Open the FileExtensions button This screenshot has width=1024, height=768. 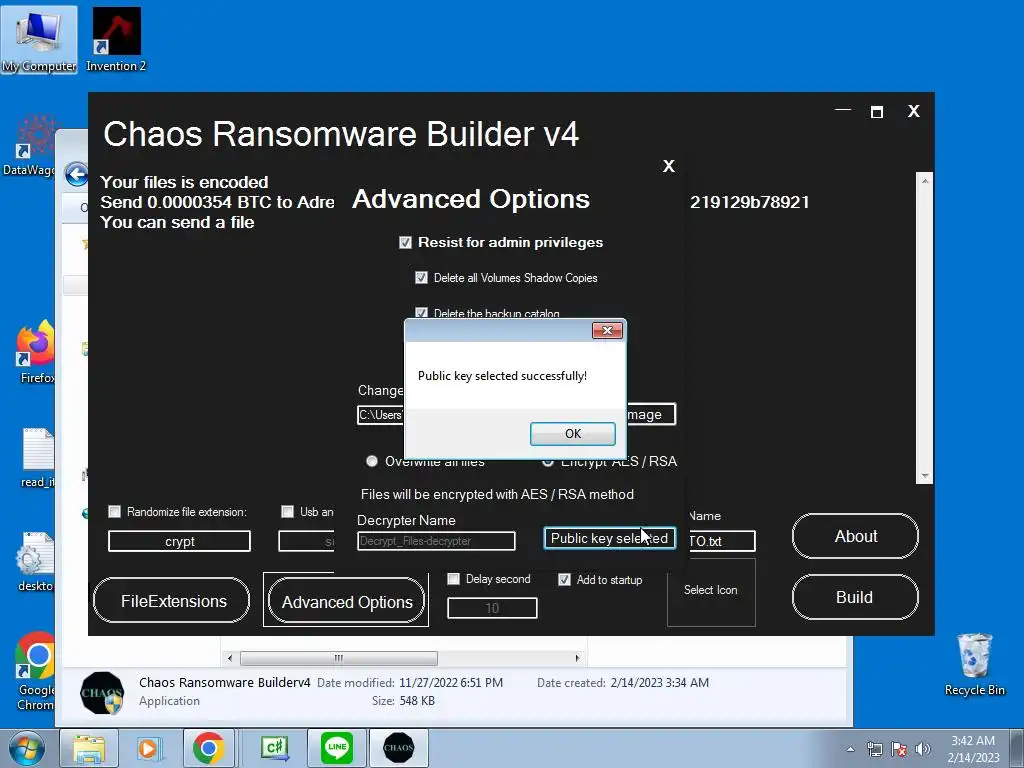172,601
